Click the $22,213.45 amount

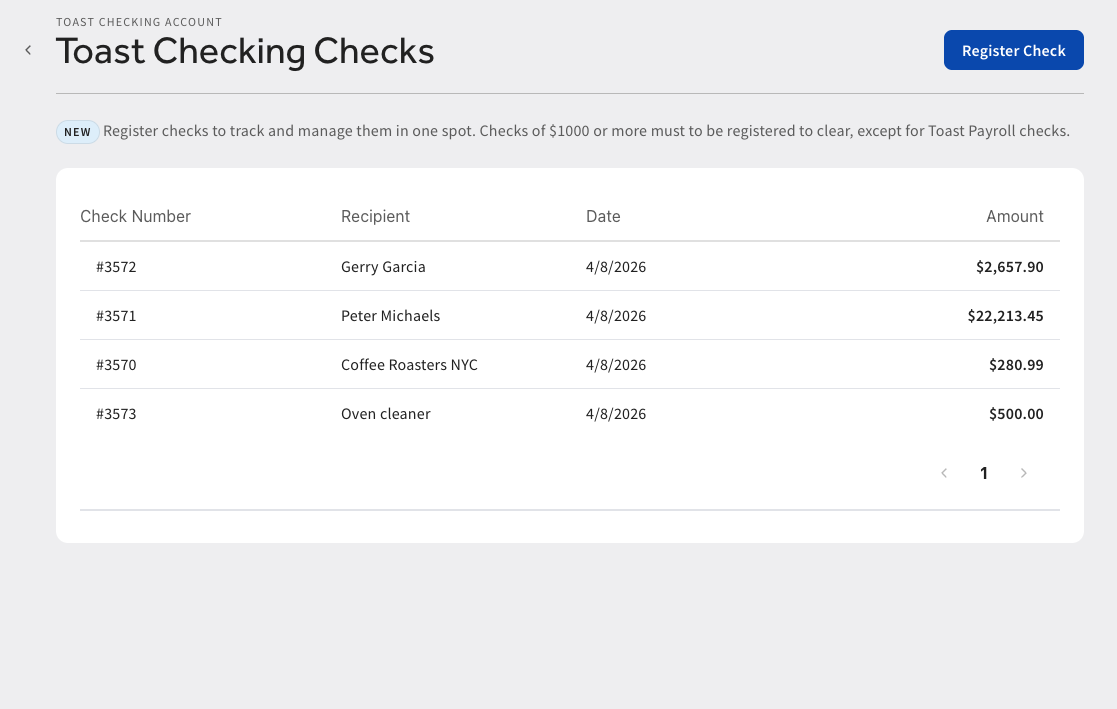tap(1005, 316)
